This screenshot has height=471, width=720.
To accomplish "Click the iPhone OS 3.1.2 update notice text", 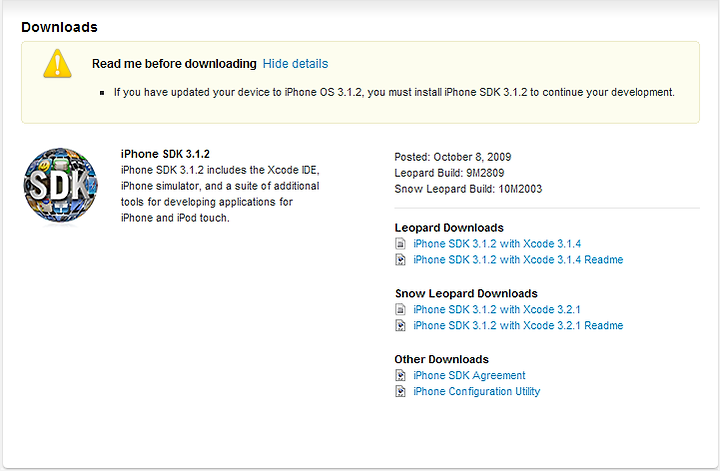I will [x=394, y=92].
